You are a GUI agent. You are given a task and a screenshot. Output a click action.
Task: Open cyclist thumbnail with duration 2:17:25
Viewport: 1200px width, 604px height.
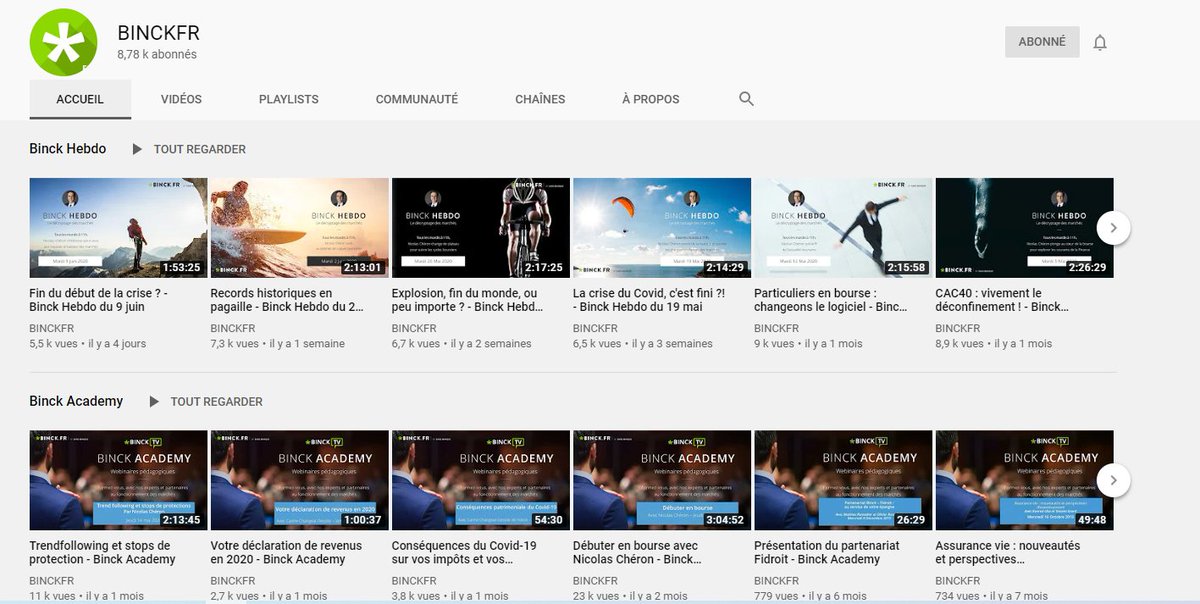click(481, 228)
